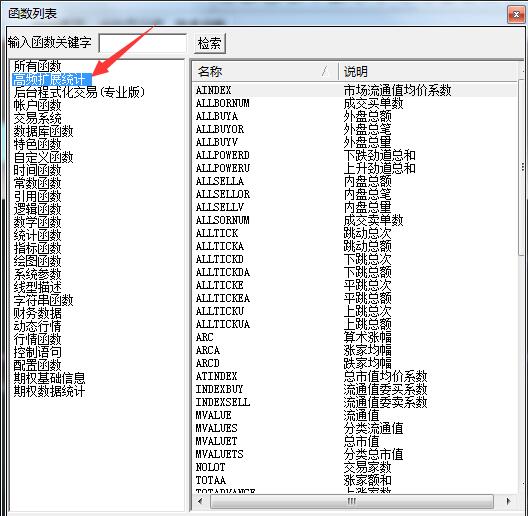Select the ALLTICKEA function row
The width and height of the screenshot is (528, 516).
coord(355,298)
